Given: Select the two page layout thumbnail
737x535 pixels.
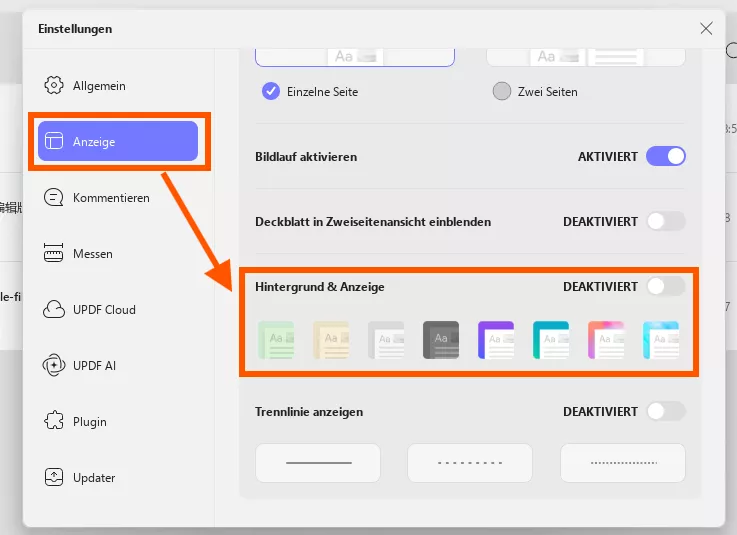Looking at the screenshot, I should click(x=586, y=57).
